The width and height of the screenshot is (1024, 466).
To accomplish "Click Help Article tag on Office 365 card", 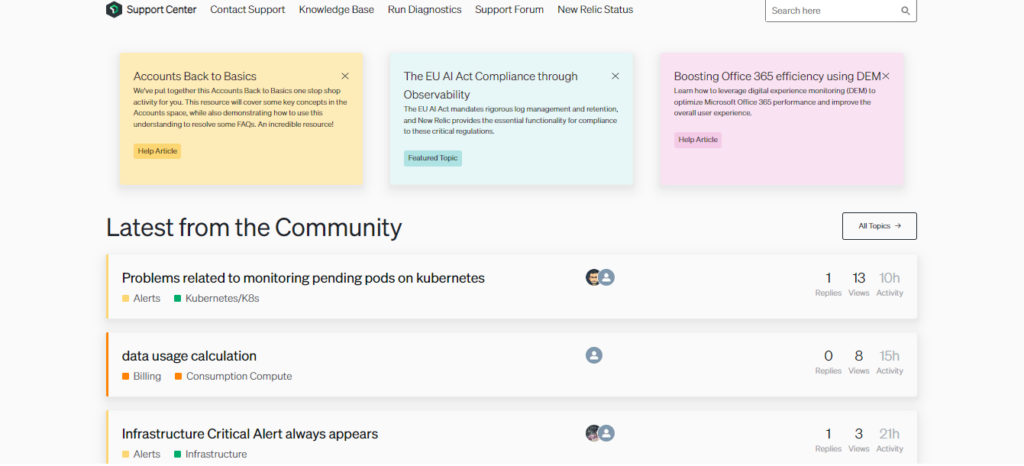I will point(698,140).
